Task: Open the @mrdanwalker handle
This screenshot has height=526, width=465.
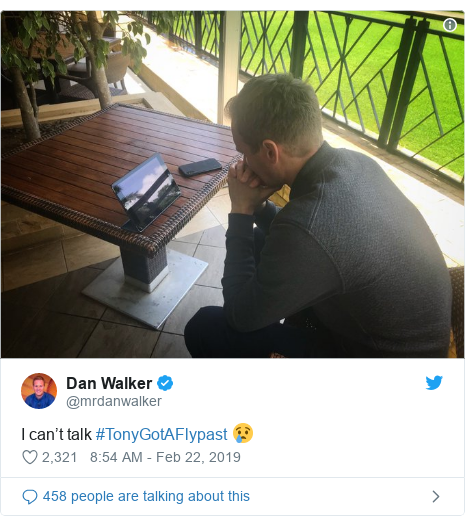Action: click(114, 401)
